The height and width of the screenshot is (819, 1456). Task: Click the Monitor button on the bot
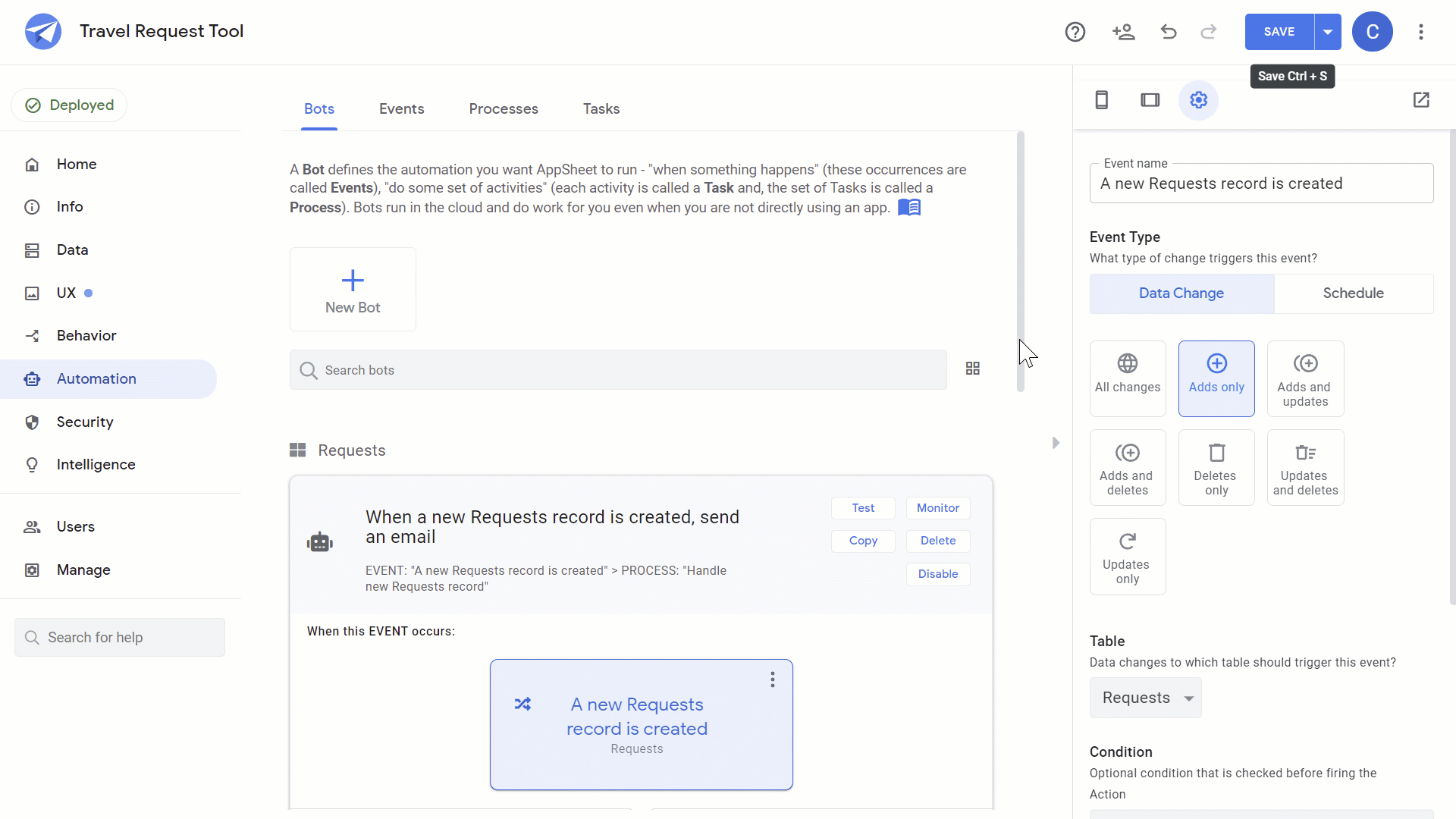coord(938,507)
